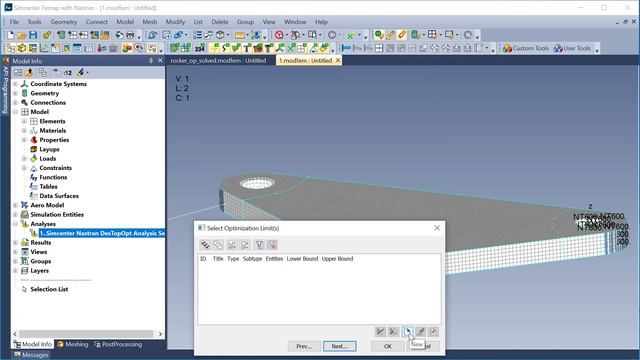Open User Tools in the toolbar

[573, 48]
